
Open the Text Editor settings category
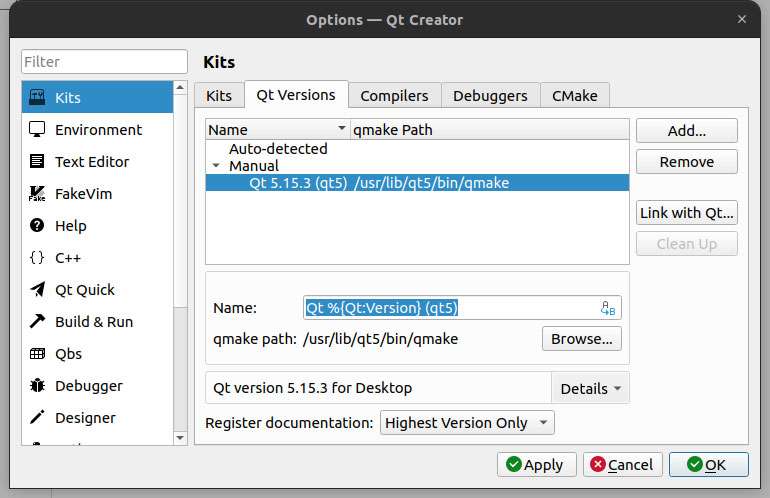click(91, 162)
